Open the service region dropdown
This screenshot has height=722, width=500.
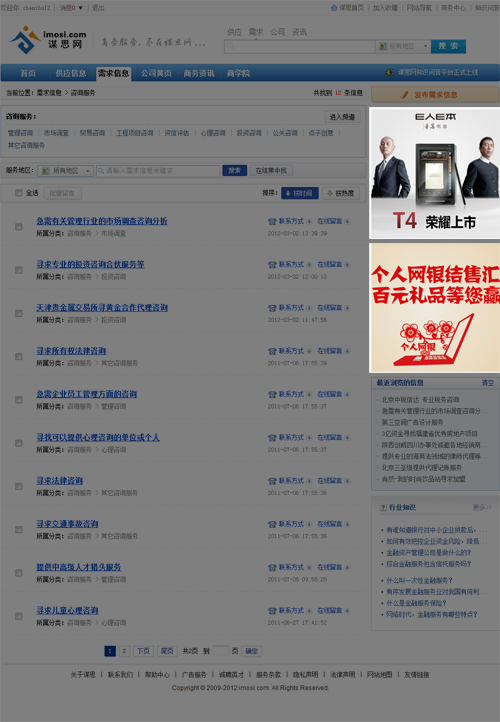click(x=65, y=171)
